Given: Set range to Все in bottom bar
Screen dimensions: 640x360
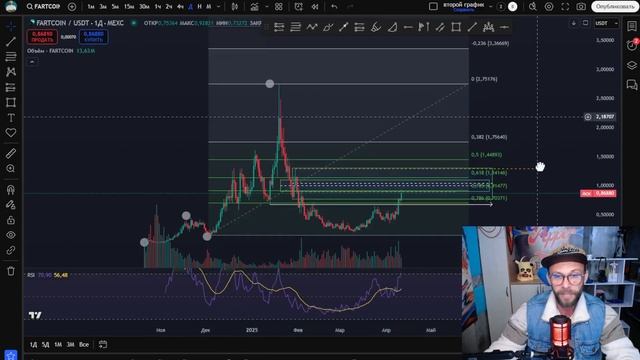Looking at the screenshot, I should tap(84, 344).
